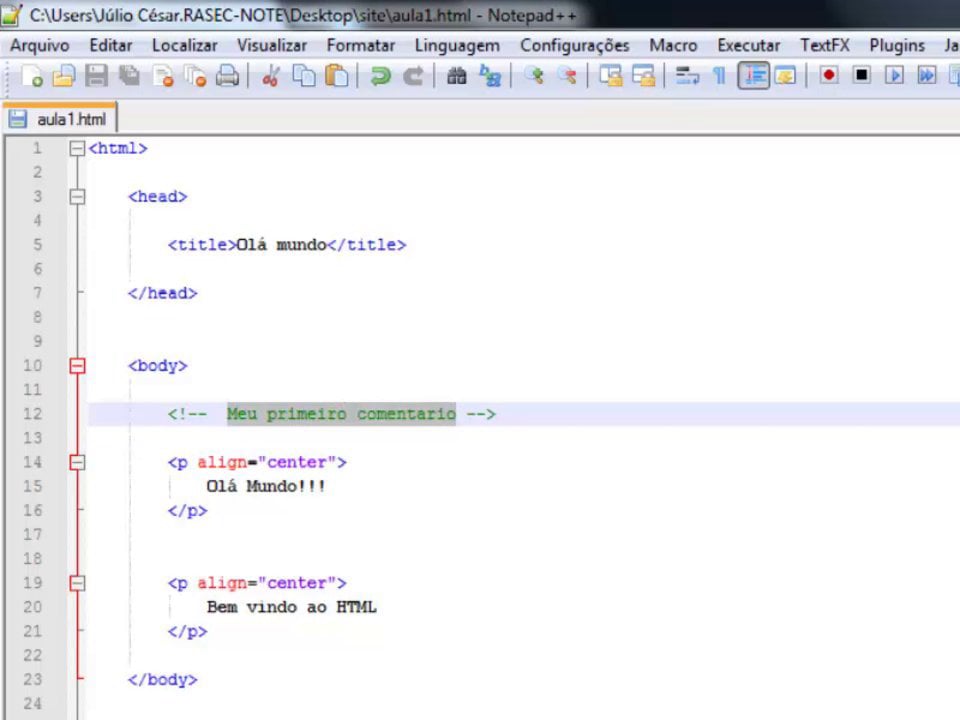Screen dimensions: 960x720
Task: Collapse the paragraph fold on line 19
Action: pos(77,583)
